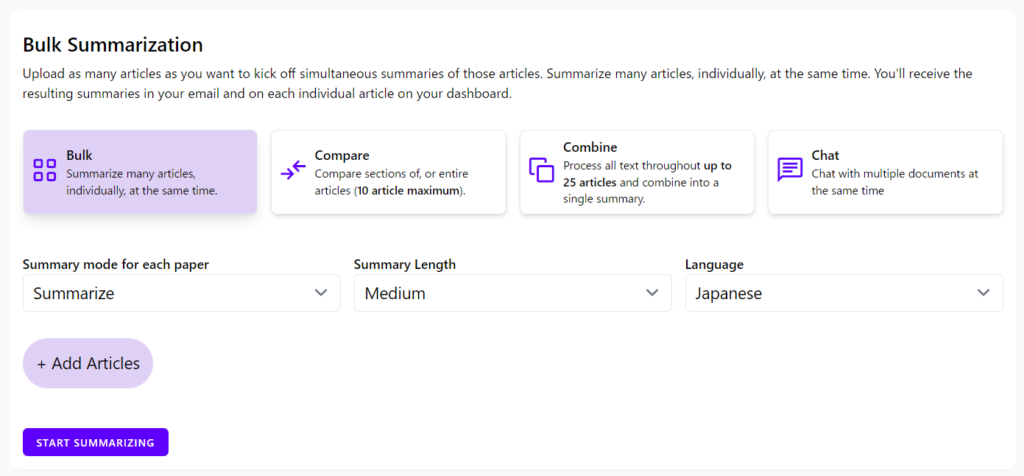
Task: Expand the Summary Length dropdown
Action: (513, 293)
